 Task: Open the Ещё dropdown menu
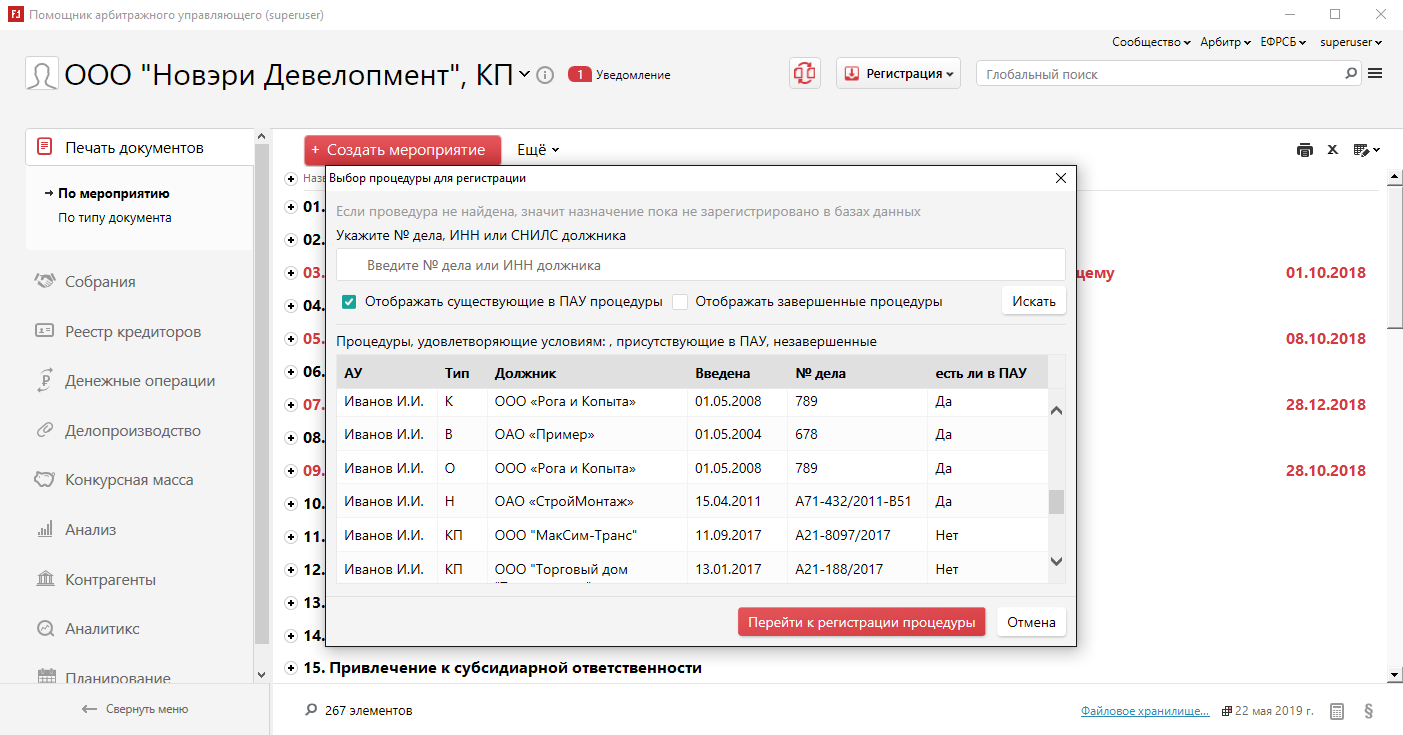pos(537,150)
